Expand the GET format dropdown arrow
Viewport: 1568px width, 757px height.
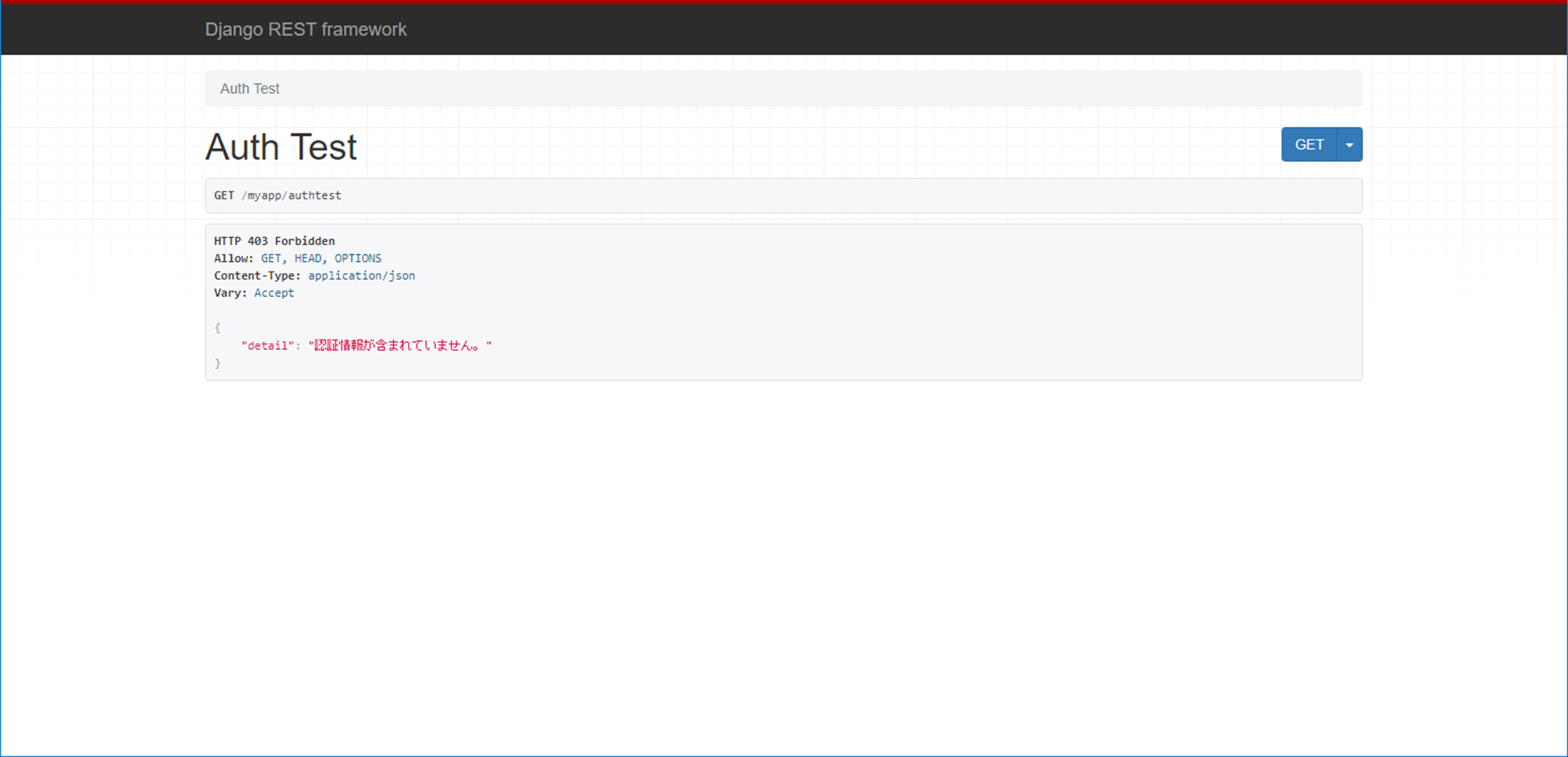pos(1350,144)
